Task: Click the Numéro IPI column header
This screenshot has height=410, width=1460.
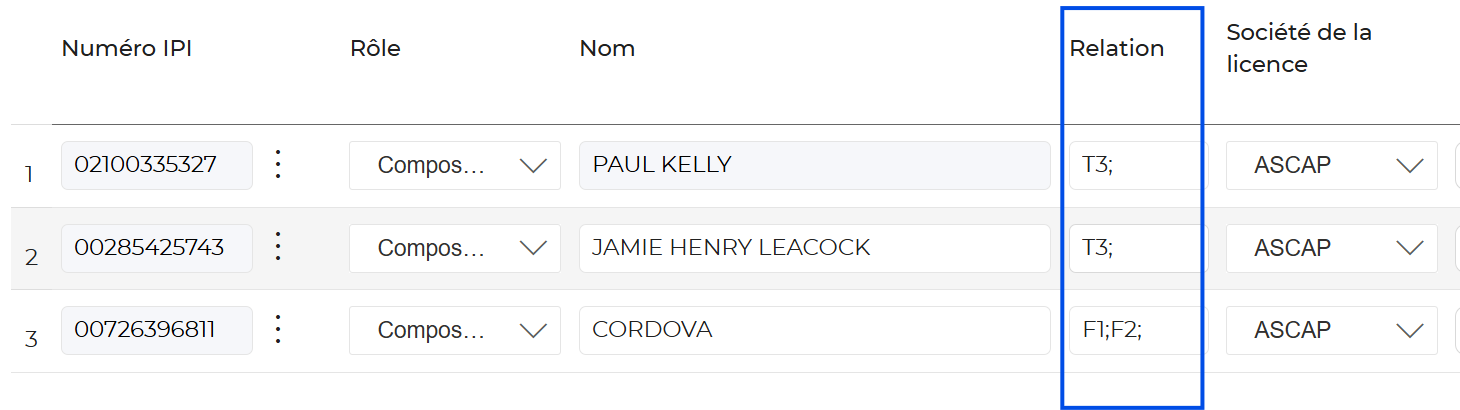Action: point(127,49)
